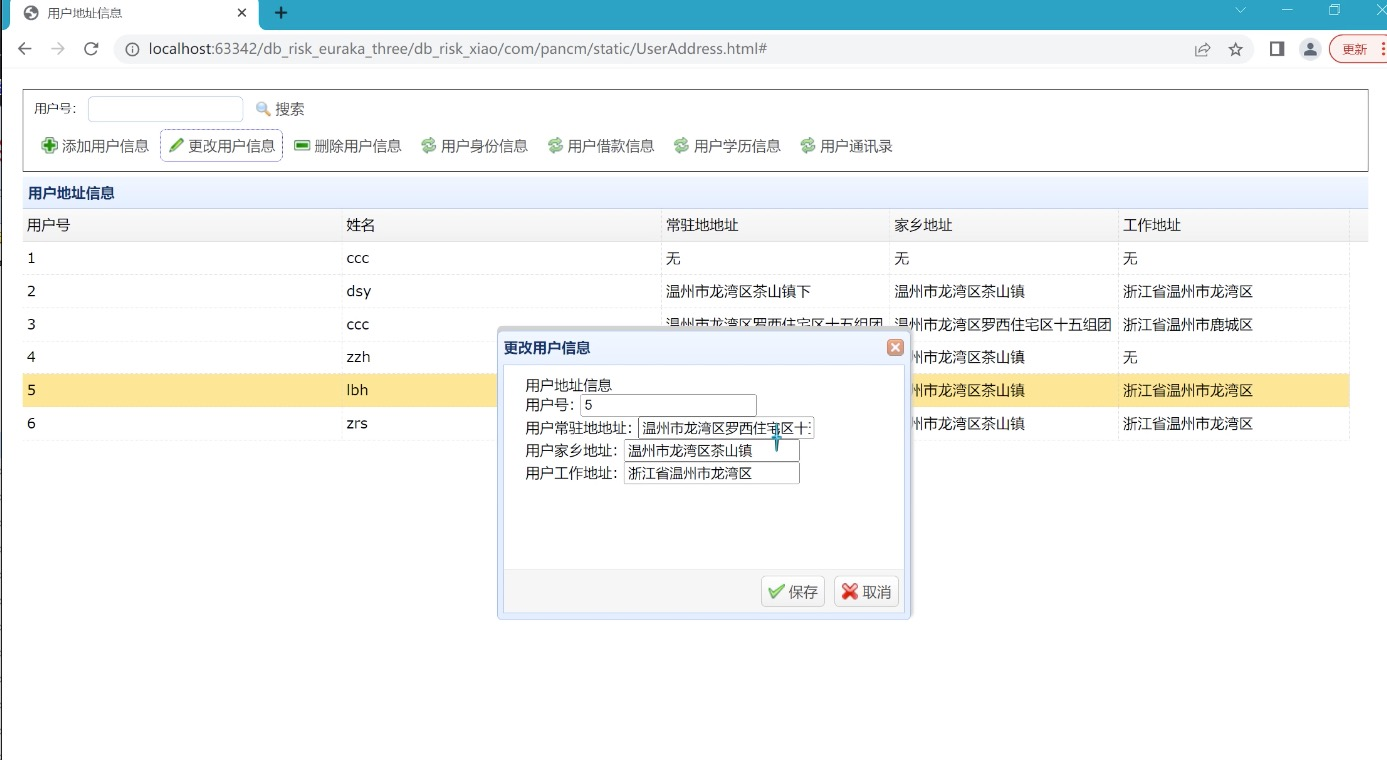Image resolution: width=1387 pixels, height=760 pixels.
Task: Click user number 6 cell
Action: [182, 423]
